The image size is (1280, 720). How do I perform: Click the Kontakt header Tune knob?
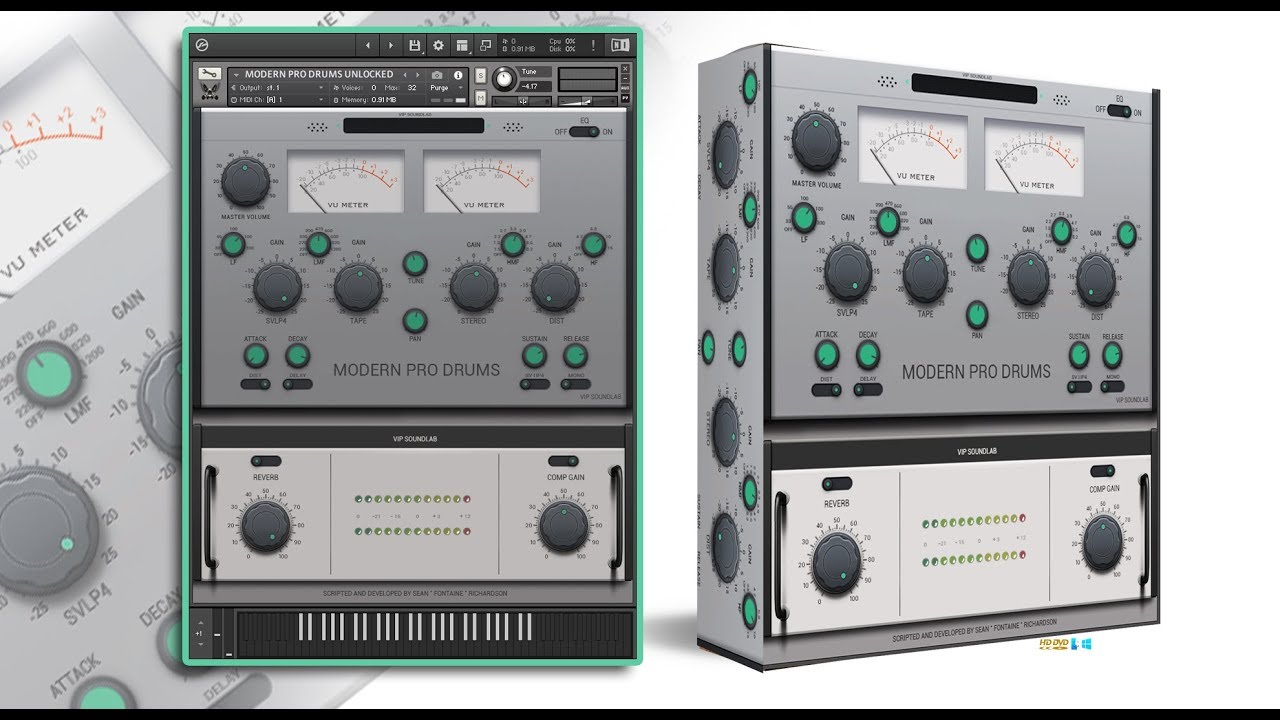pos(504,79)
